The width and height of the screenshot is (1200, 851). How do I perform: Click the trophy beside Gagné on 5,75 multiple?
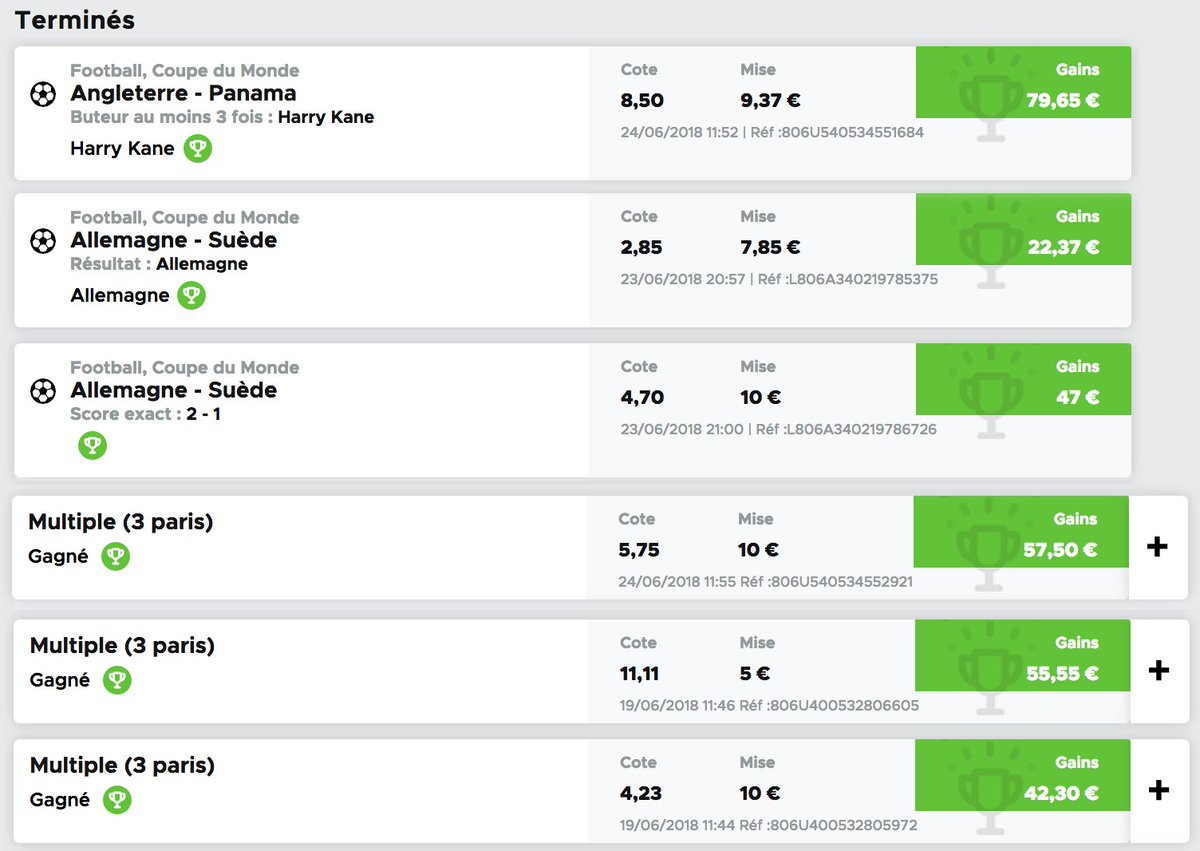pos(116,557)
